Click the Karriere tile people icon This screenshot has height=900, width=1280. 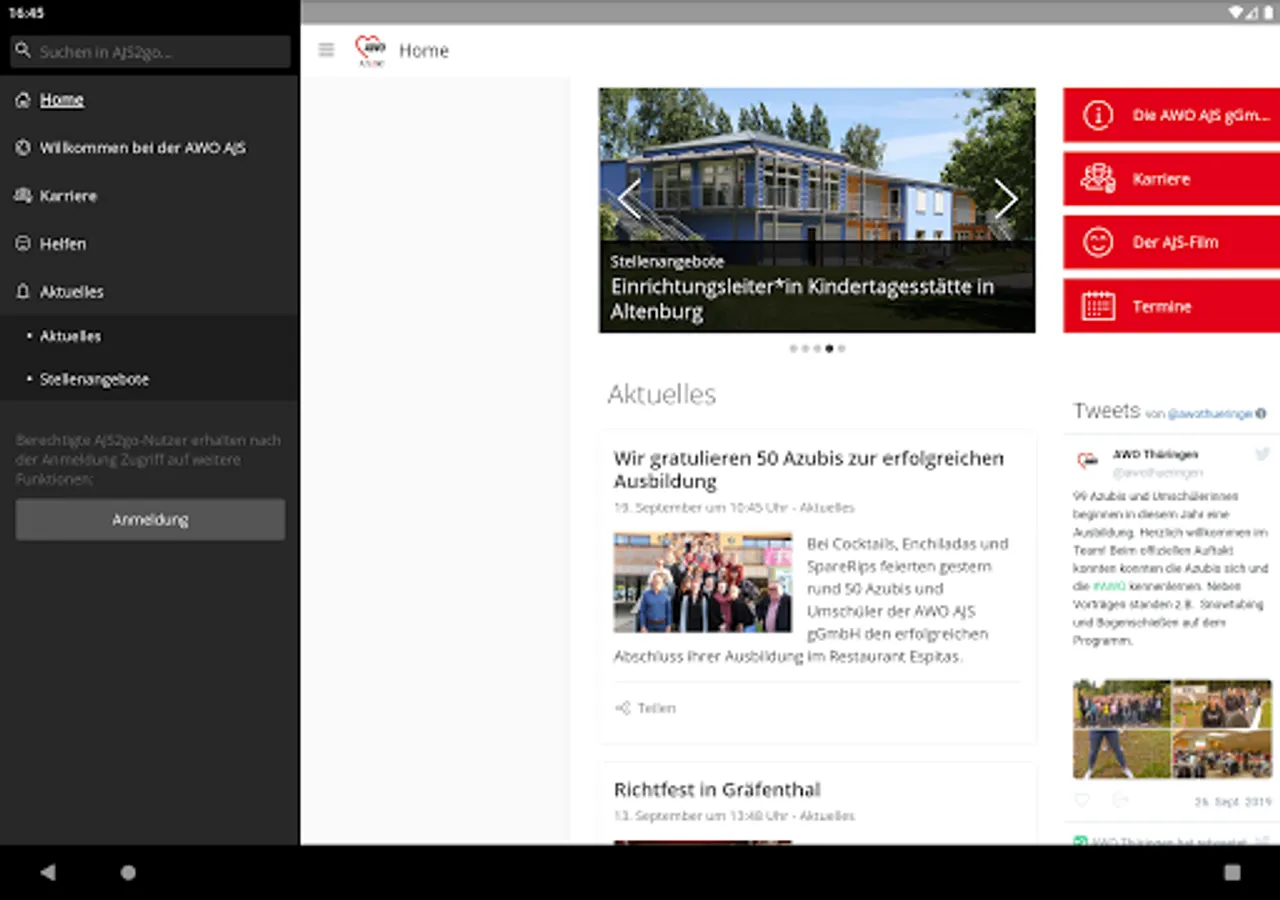1098,179
